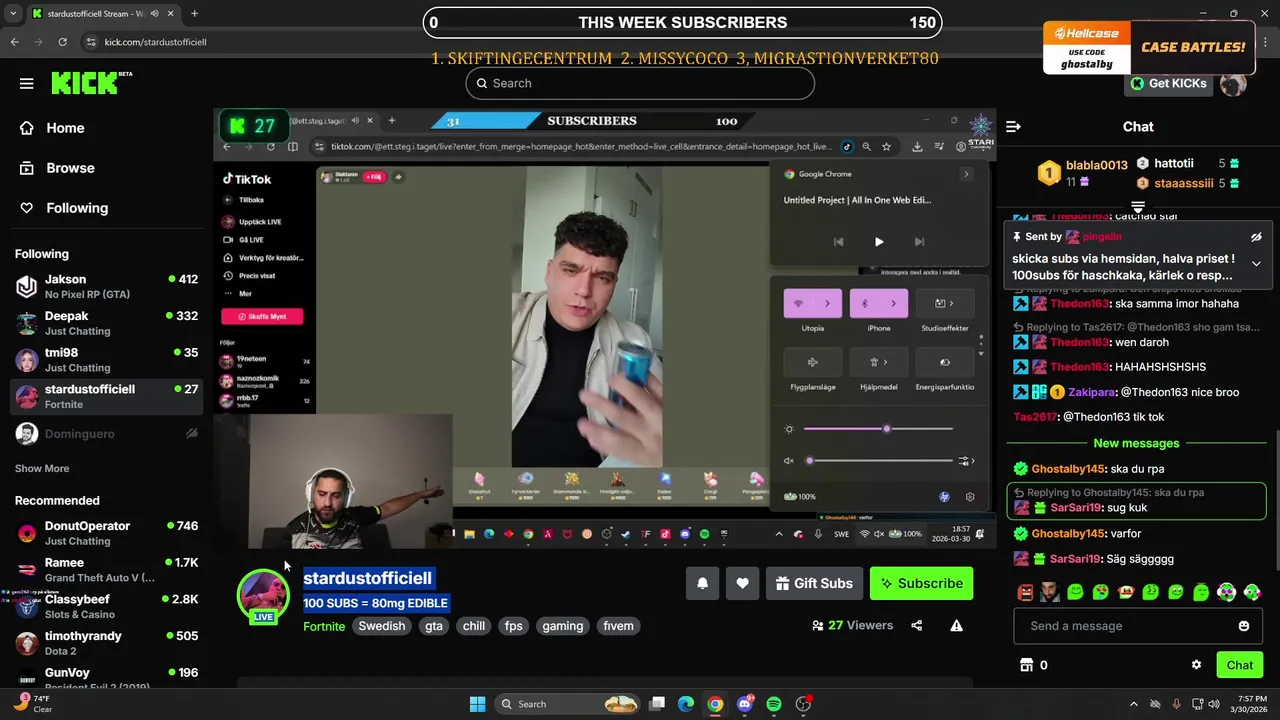Expand the pinned message chevron
Viewport: 1280px width, 720px height.
[1256, 264]
